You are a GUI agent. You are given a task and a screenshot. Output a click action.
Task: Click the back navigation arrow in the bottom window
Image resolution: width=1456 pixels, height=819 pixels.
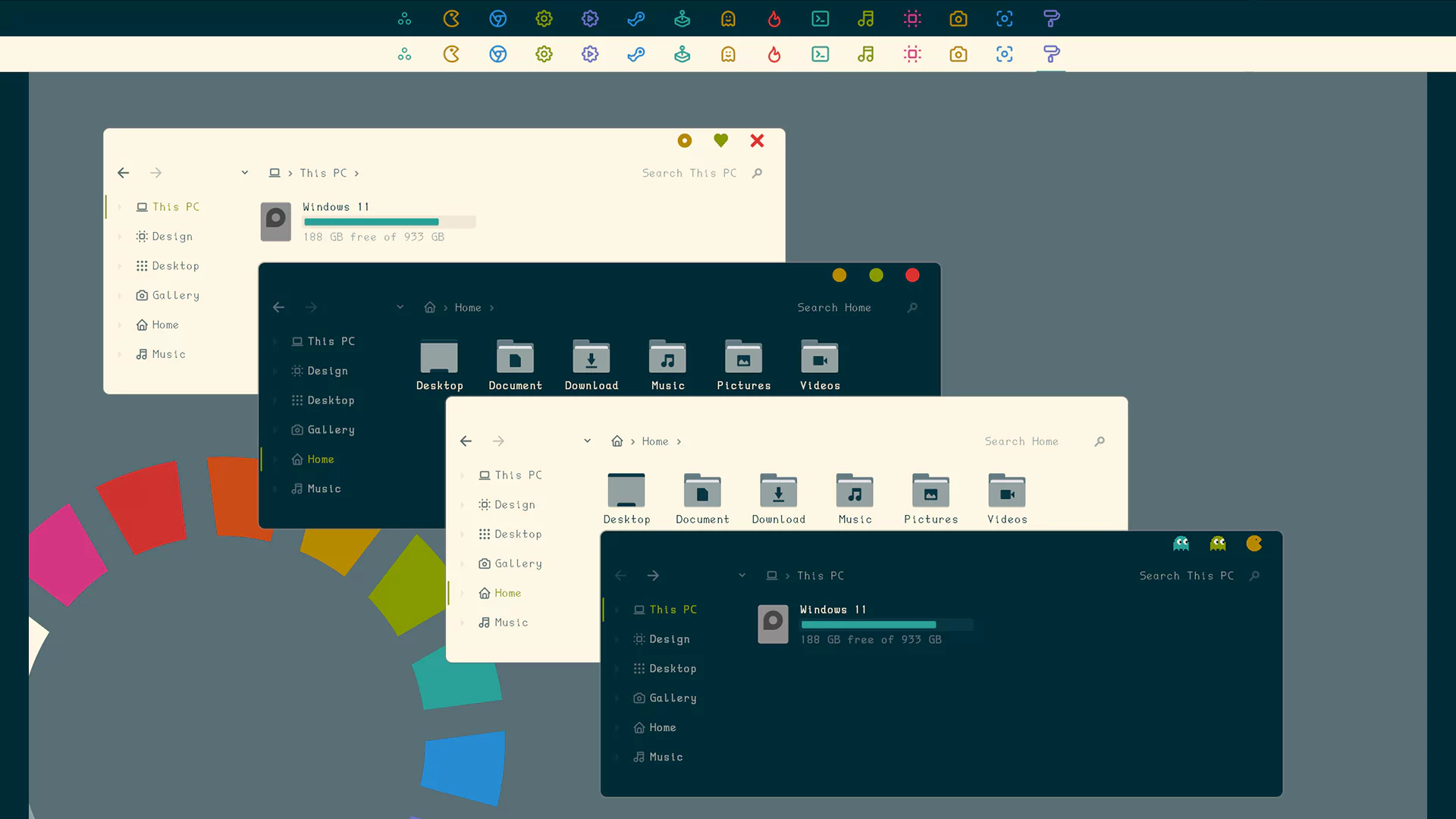coord(620,576)
